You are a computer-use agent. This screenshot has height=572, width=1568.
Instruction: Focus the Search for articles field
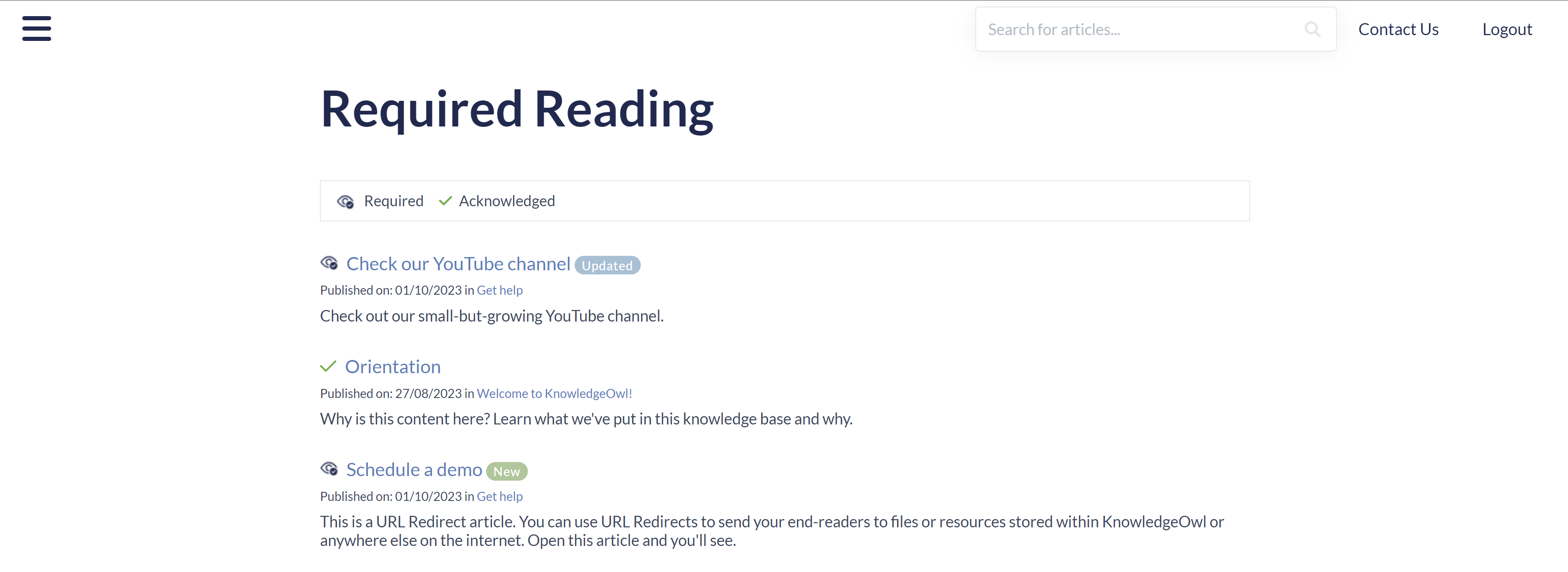[x=1138, y=29]
